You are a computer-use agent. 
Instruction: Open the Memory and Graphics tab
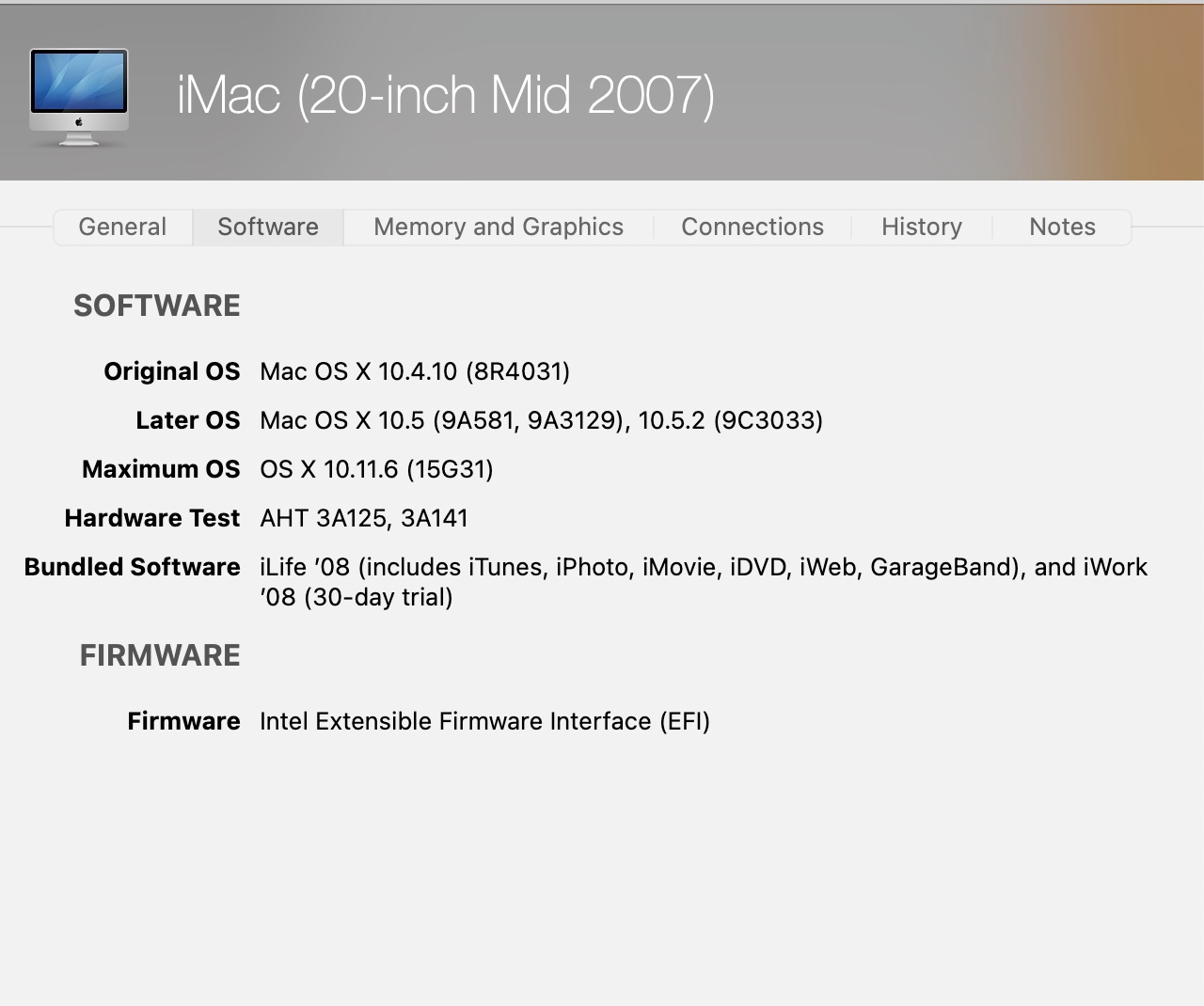tap(499, 227)
